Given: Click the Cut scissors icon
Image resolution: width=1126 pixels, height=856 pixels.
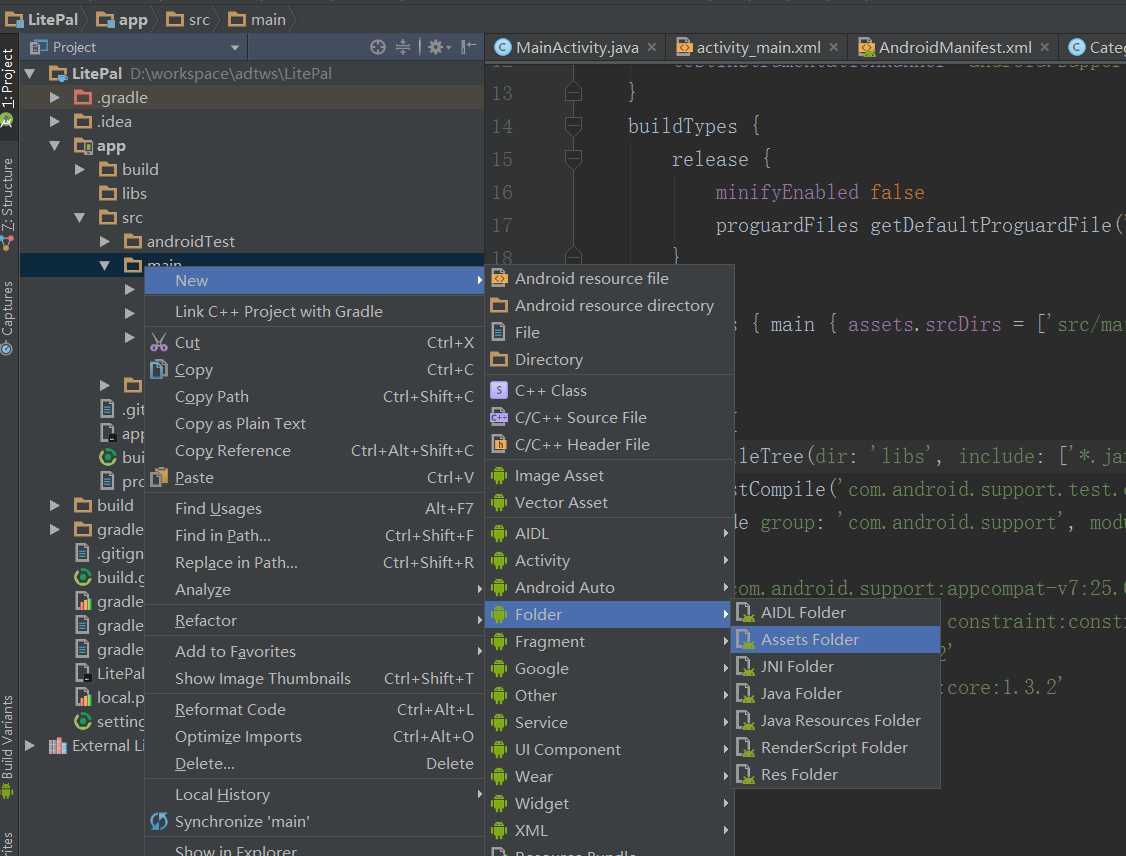Looking at the screenshot, I should [159, 342].
